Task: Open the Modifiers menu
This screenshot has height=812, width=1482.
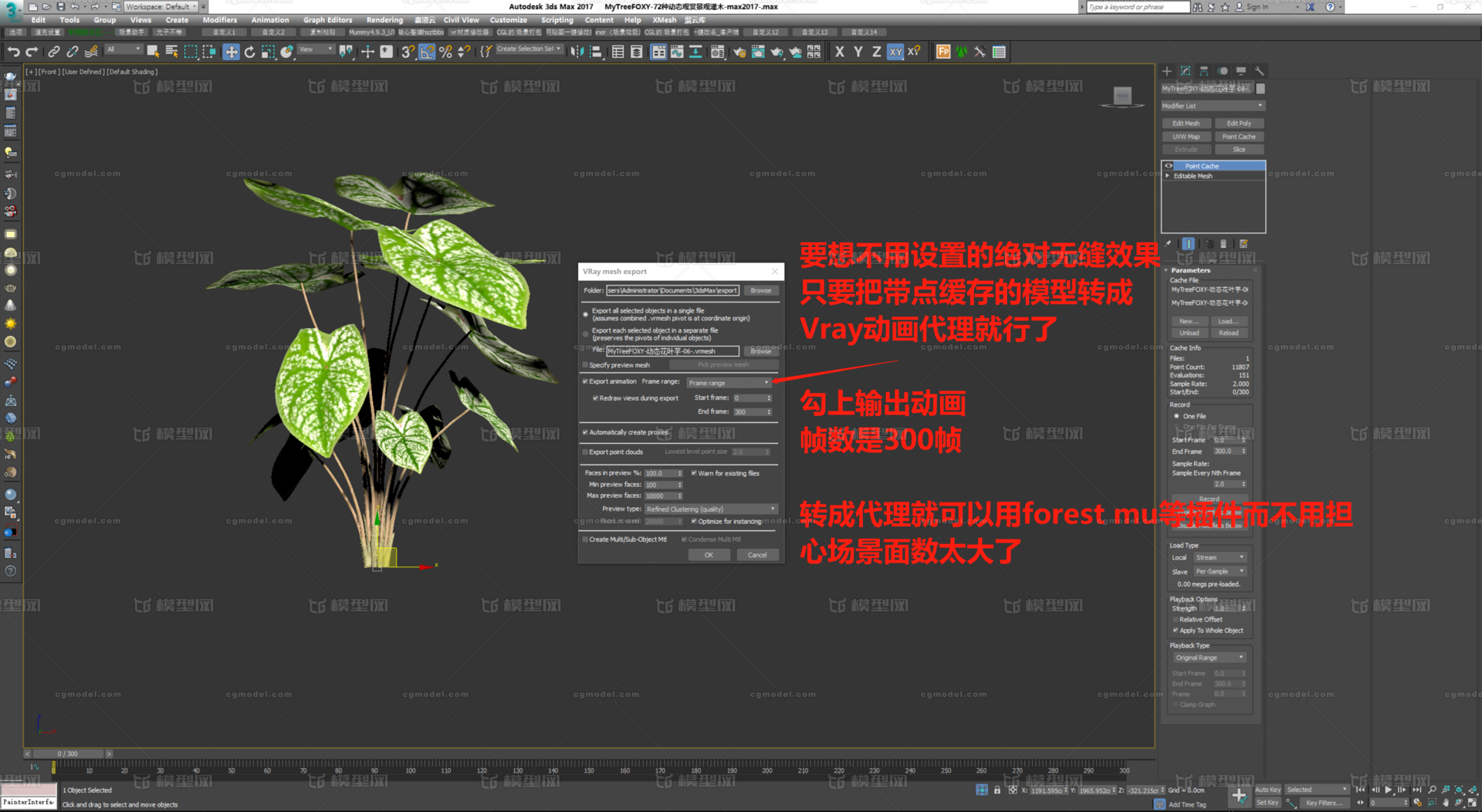Action: [220, 20]
